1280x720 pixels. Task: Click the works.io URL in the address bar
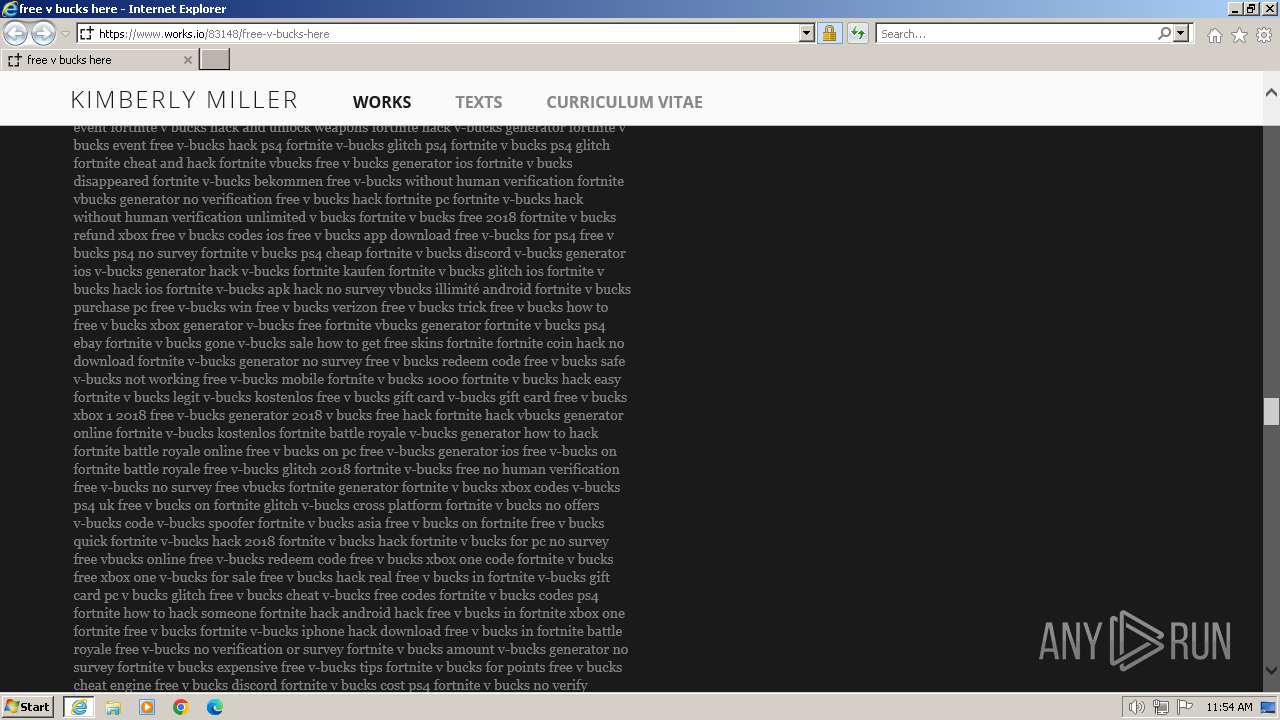(x=214, y=34)
